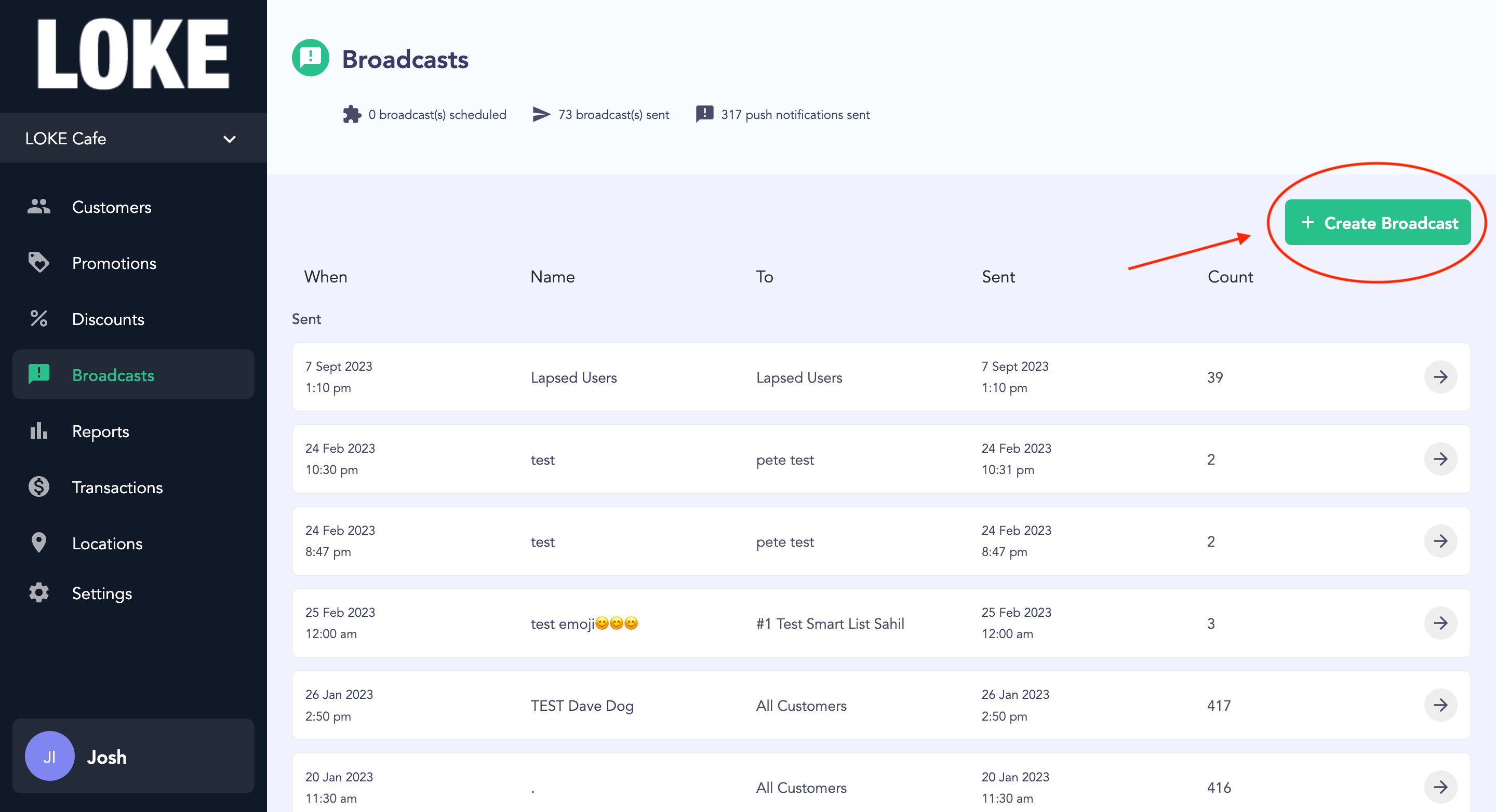Click the '7 Sept 2023' When date
This screenshot has width=1496, height=812.
click(x=339, y=366)
